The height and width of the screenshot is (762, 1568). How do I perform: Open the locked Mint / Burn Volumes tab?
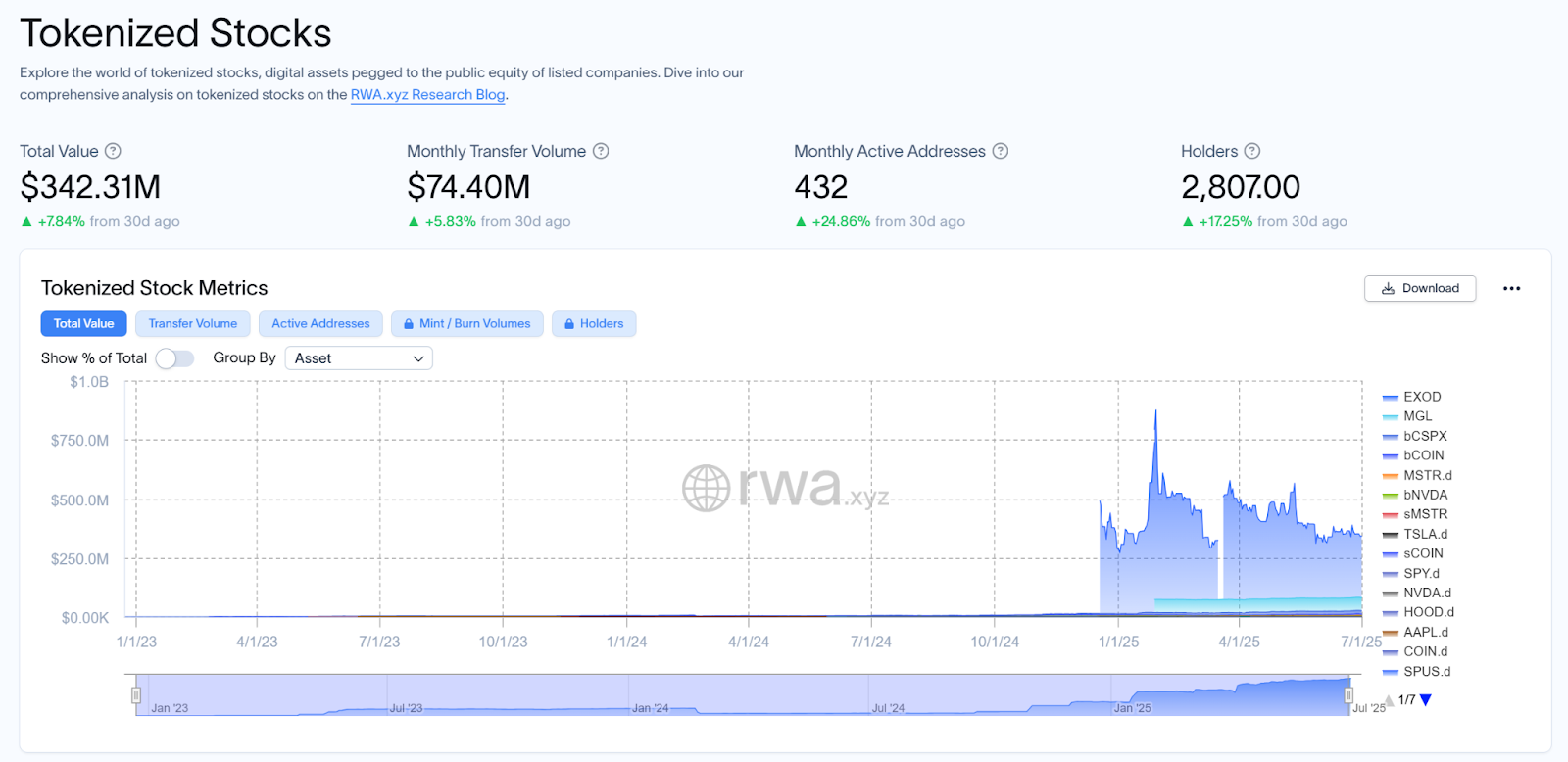point(467,324)
